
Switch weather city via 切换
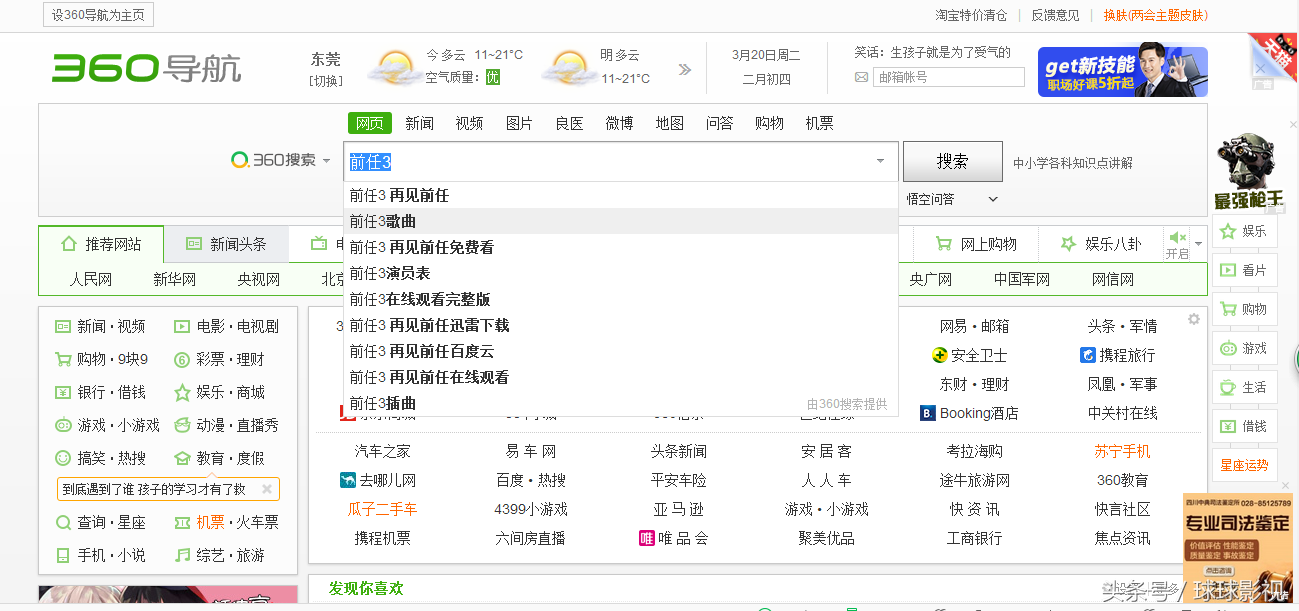325,81
